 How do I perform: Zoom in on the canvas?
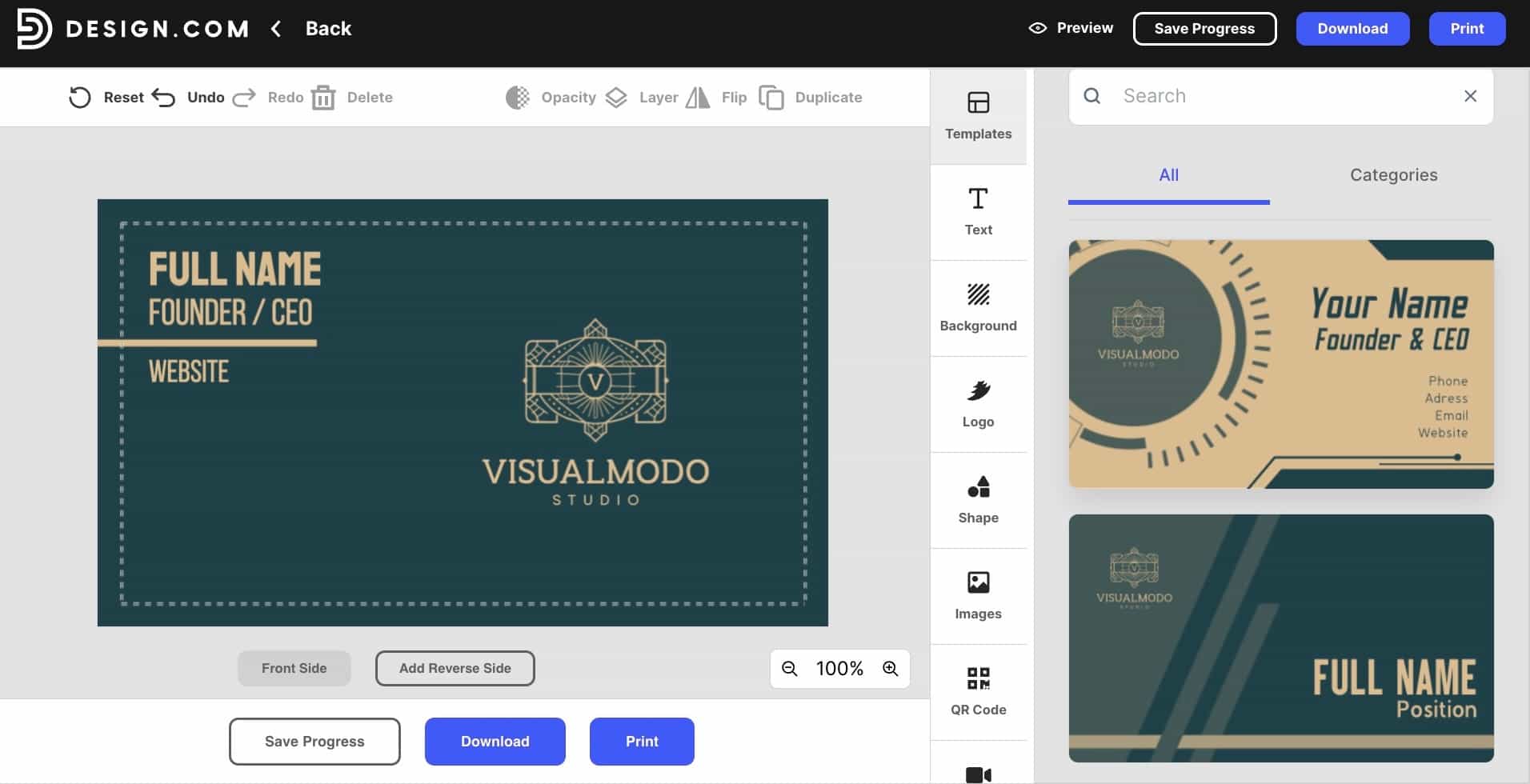pyautogui.click(x=888, y=668)
